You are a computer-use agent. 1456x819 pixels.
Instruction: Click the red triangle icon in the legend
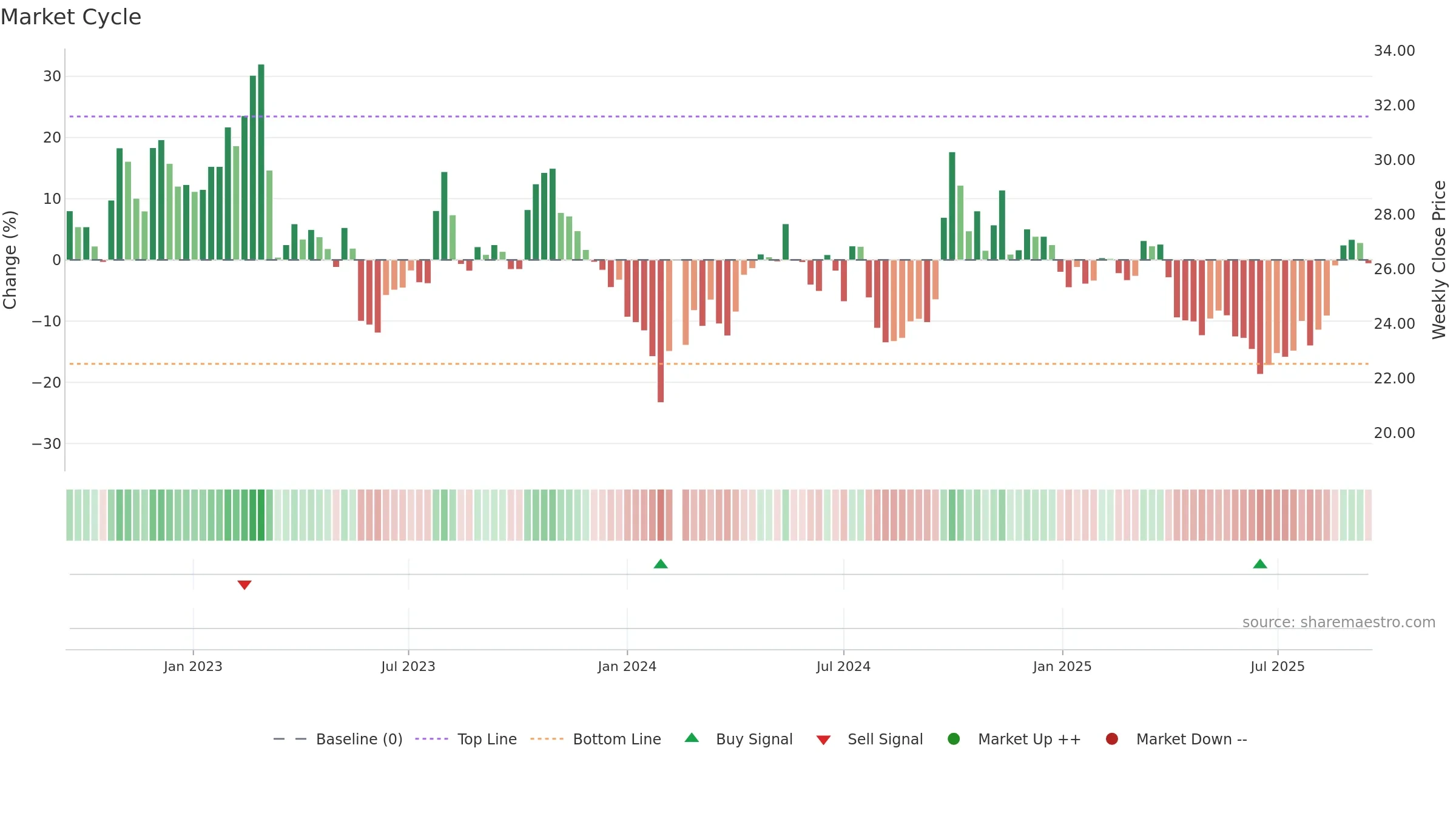click(x=823, y=740)
